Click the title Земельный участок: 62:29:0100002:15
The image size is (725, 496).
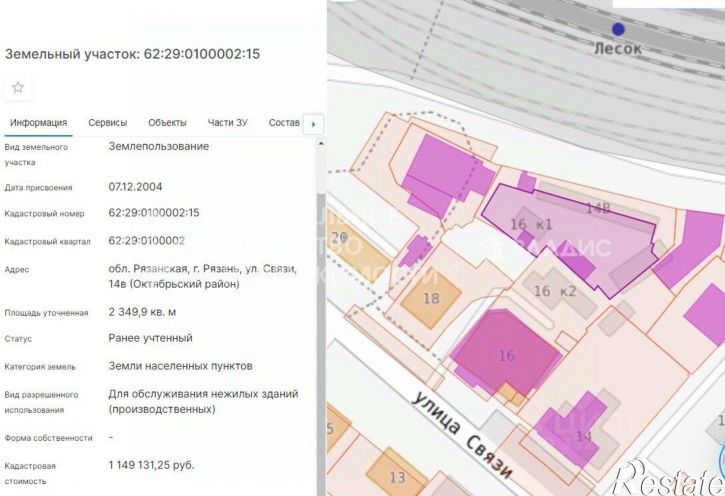tap(132, 54)
